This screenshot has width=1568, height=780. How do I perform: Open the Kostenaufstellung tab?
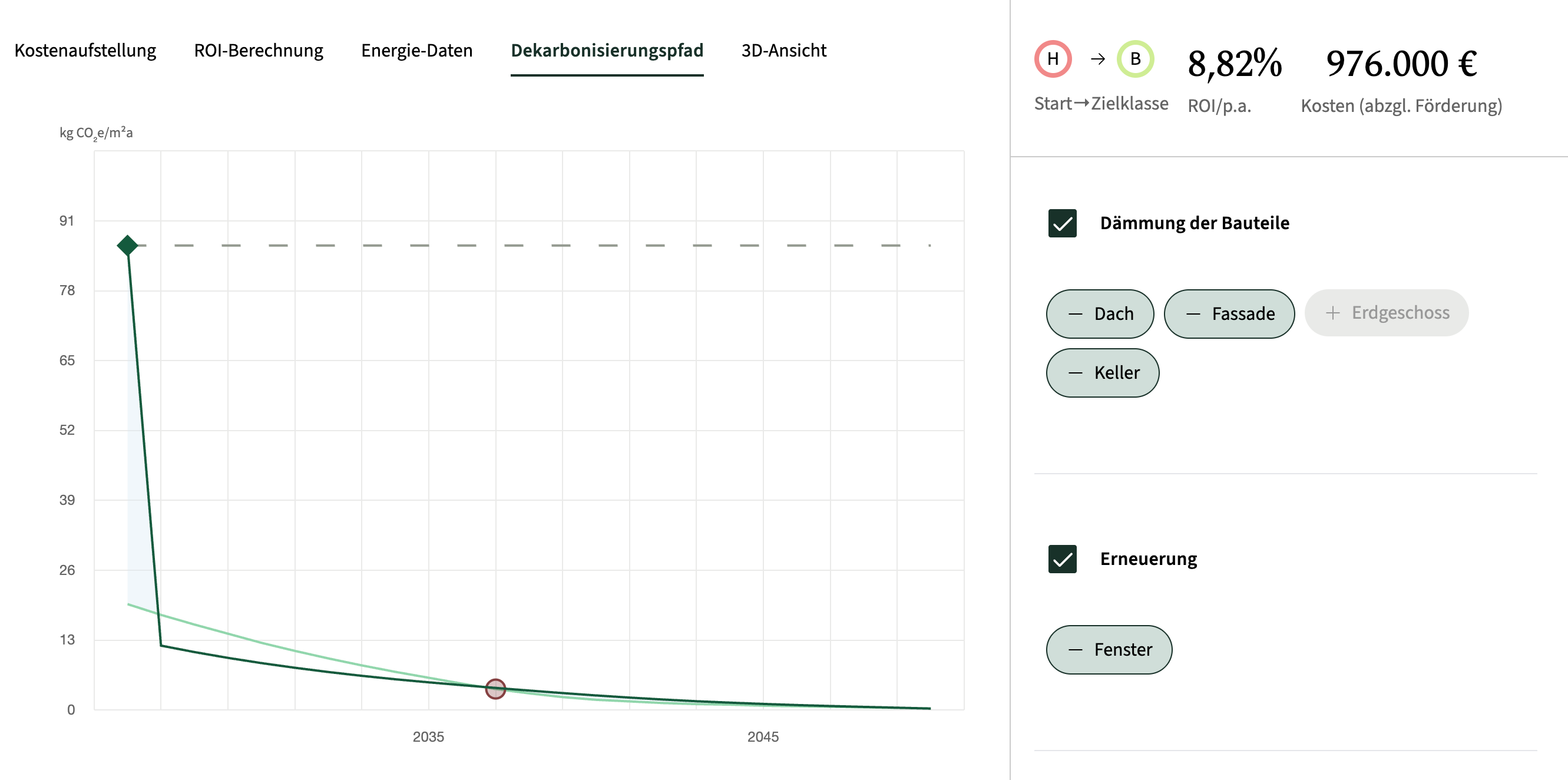point(85,51)
